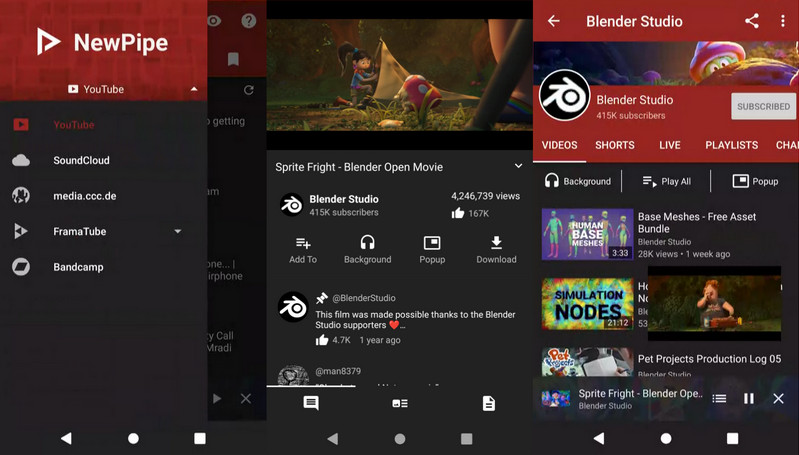The height and width of the screenshot is (455, 799).
Task: Click the Bandcamp logo icon
Action: coord(21,267)
